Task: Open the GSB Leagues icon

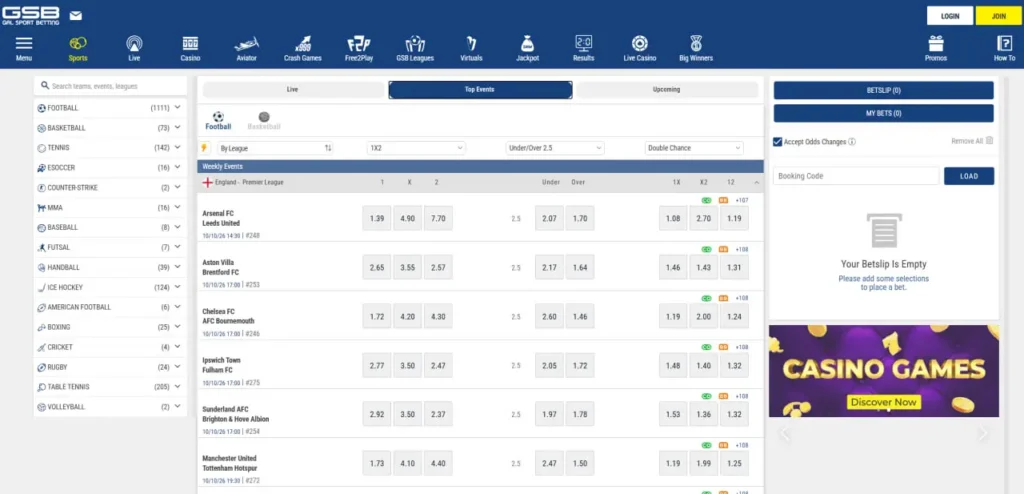Action: coord(415,44)
